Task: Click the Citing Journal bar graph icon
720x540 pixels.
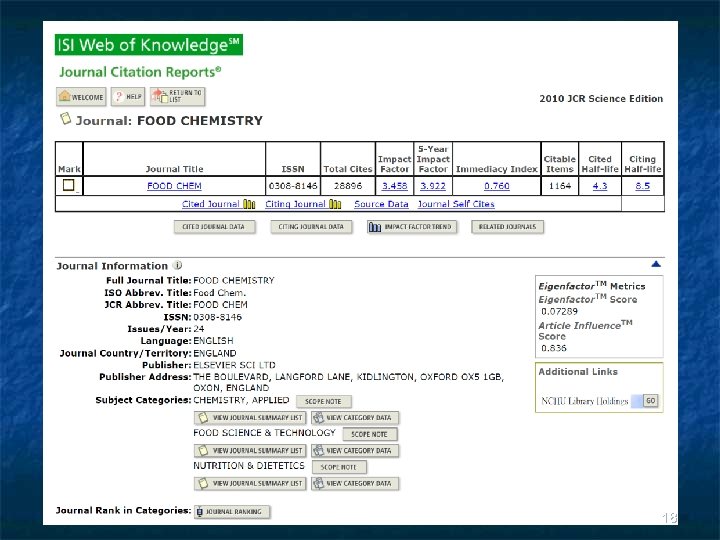Action: (x=335, y=204)
